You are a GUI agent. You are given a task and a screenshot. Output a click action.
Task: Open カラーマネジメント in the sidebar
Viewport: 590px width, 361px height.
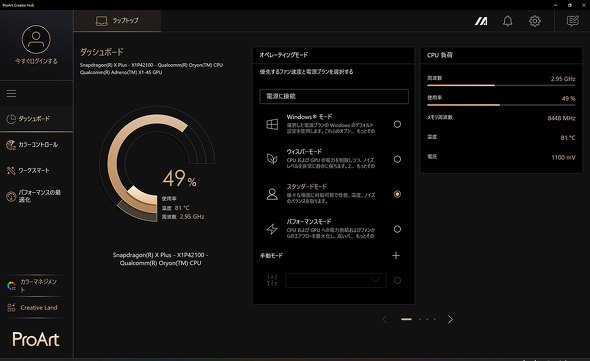36,285
